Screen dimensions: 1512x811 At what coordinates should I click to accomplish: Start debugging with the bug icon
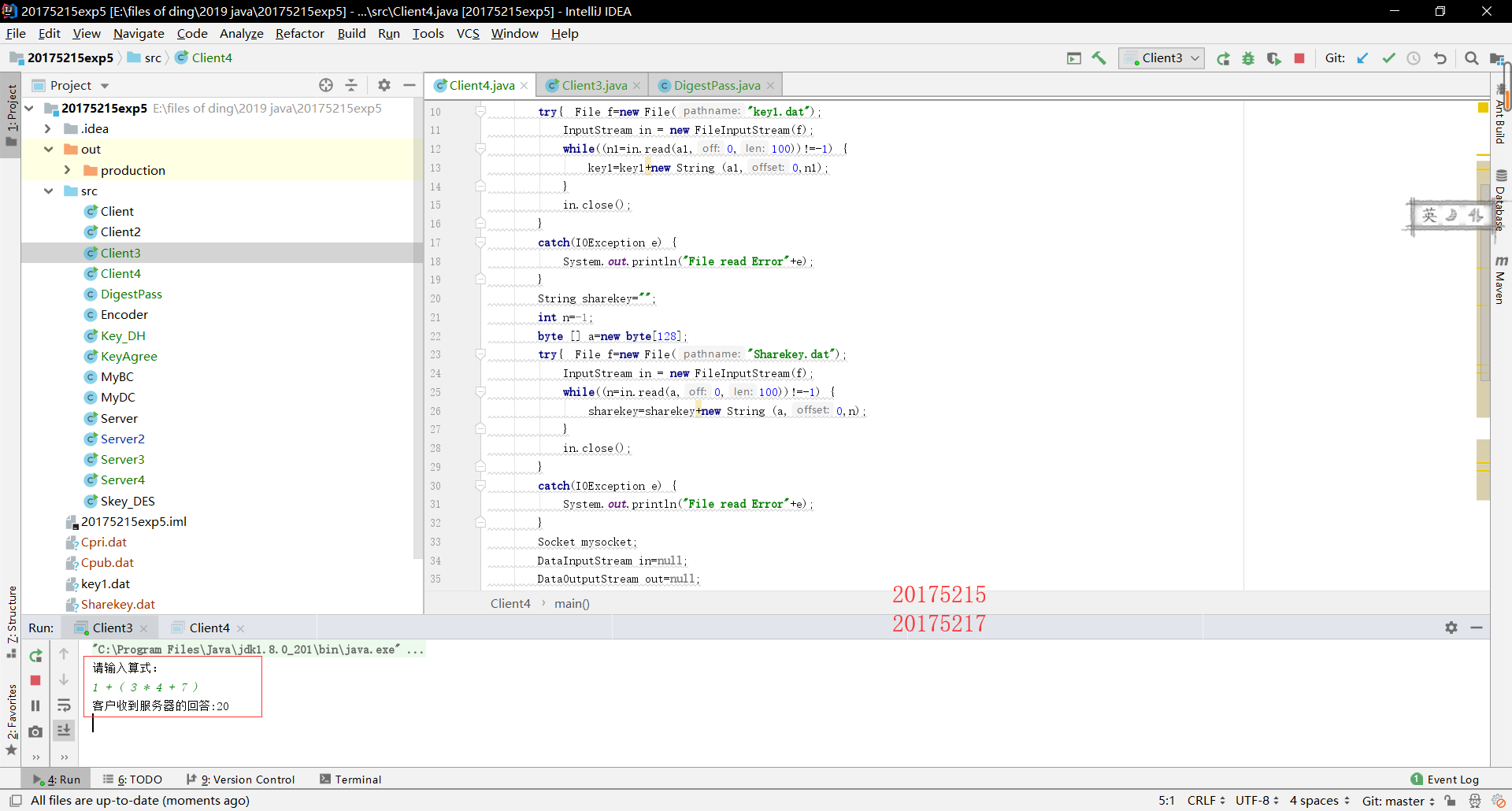(1248, 58)
